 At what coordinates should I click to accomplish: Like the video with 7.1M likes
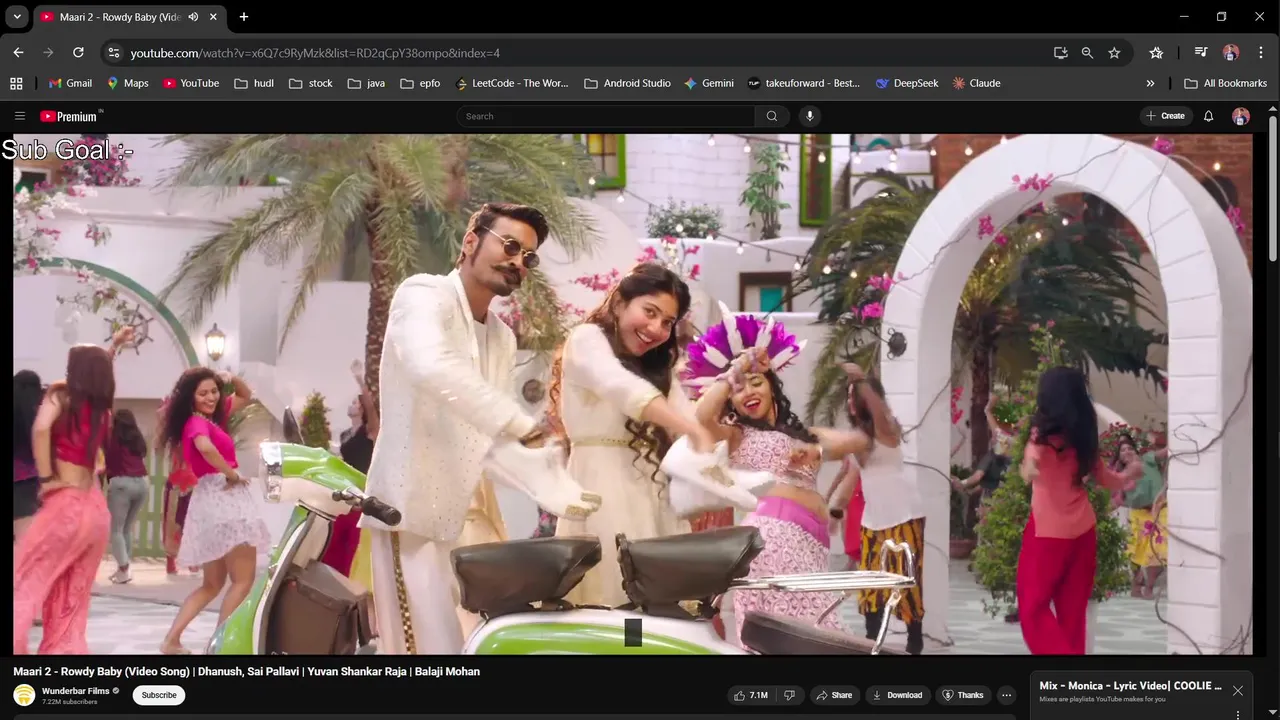tap(751, 695)
